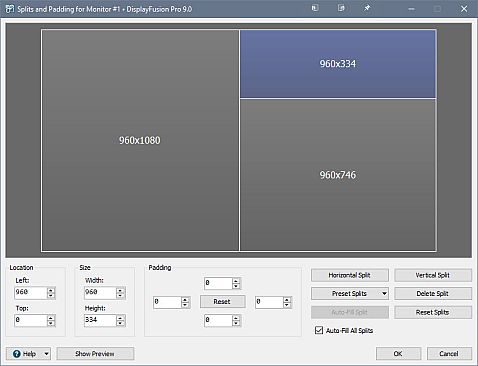Increase the right padding value
The image size is (478, 366).
[x=287, y=299]
